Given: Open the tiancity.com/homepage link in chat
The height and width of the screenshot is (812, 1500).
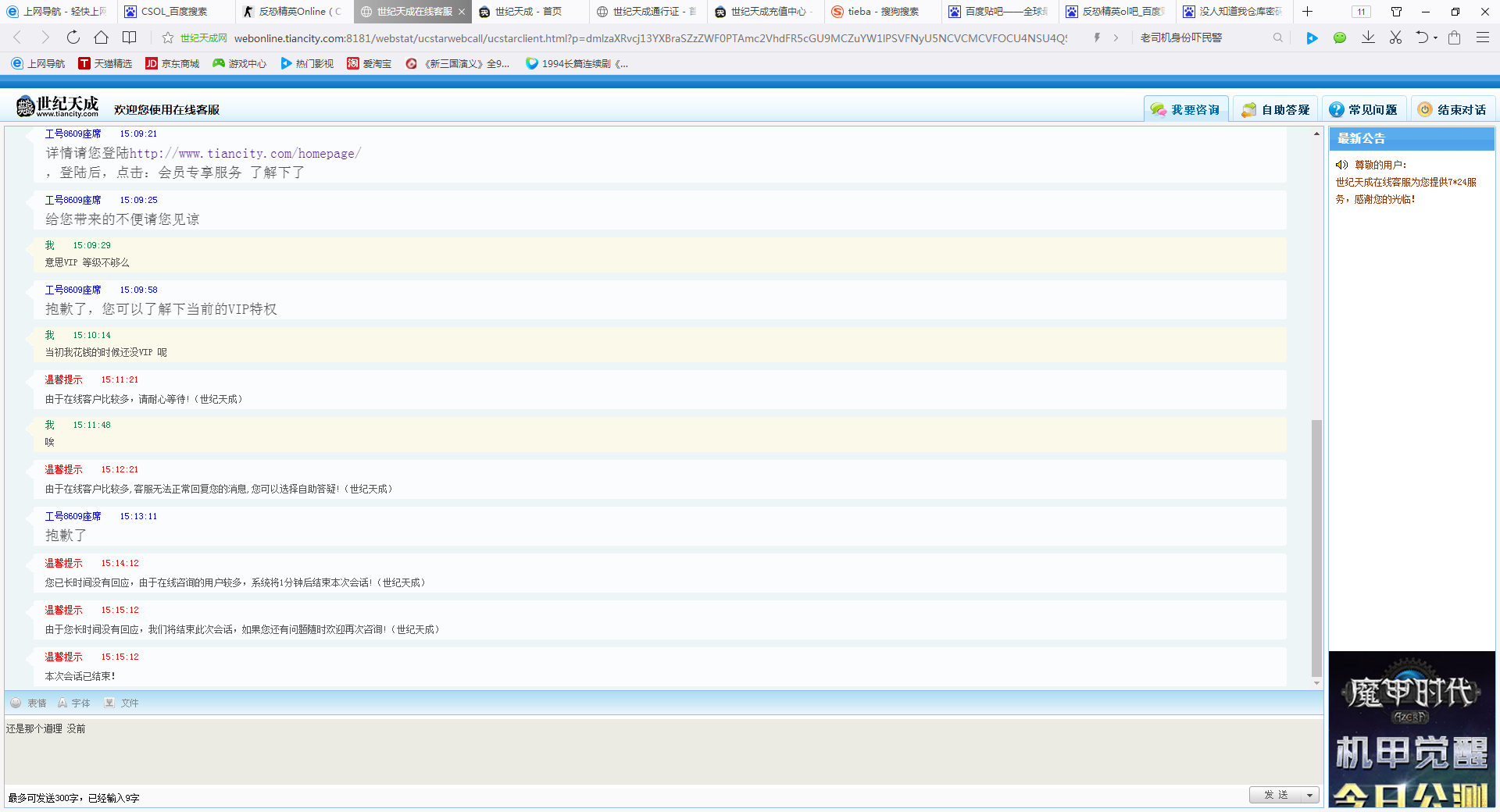Looking at the screenshot, I should 245,154.
